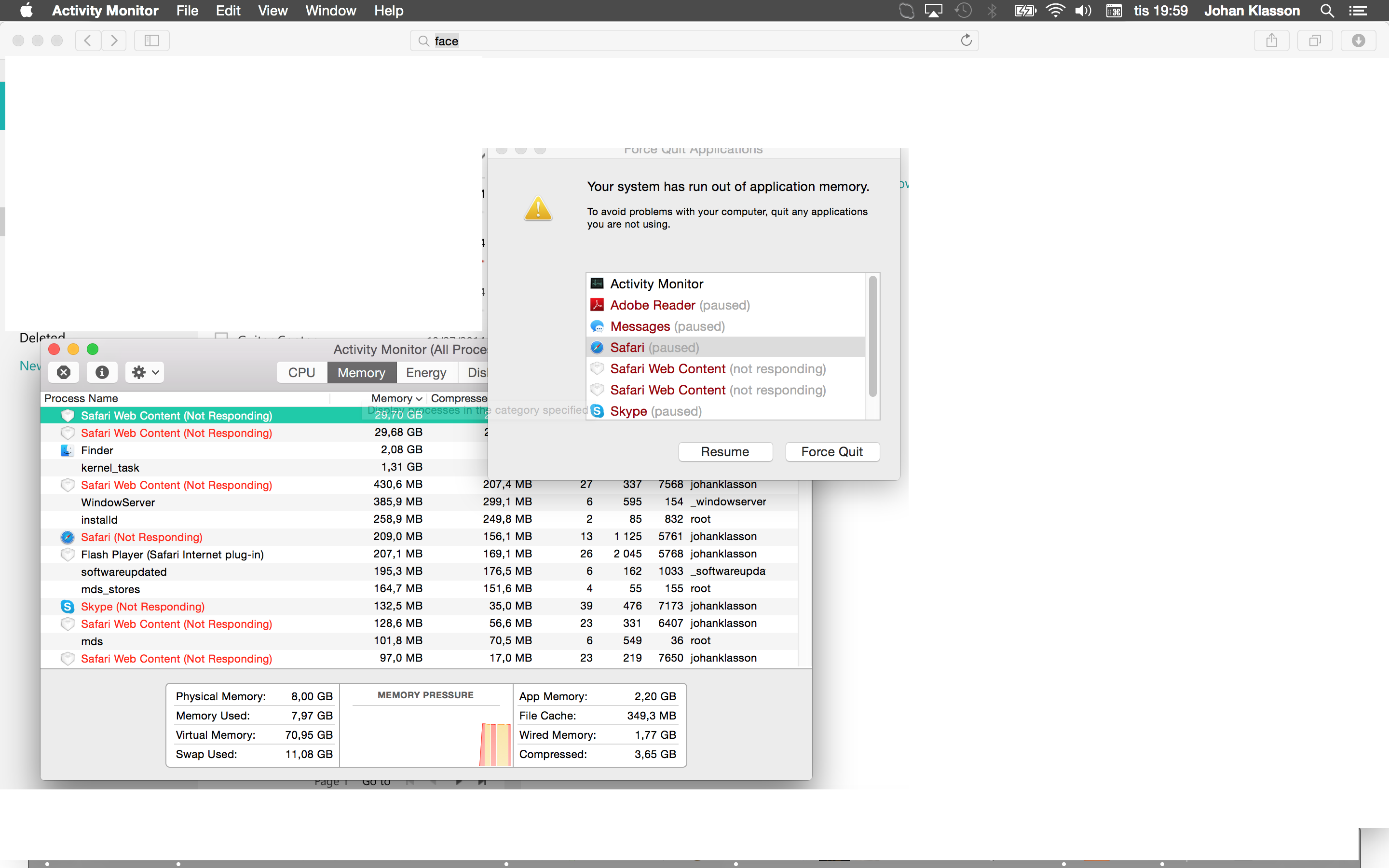This screenshot has height=868, width=1389.
Task: Select Safari Web Content 29,68 GB row
Action: [264, 433]
